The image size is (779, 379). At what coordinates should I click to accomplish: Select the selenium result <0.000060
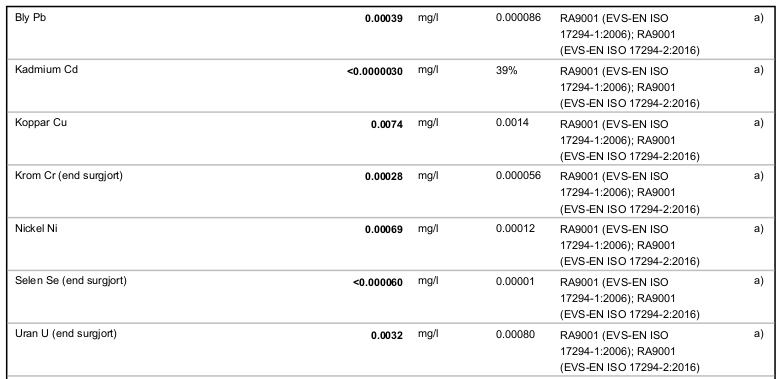pyautogui.click(x=378, y=283)
